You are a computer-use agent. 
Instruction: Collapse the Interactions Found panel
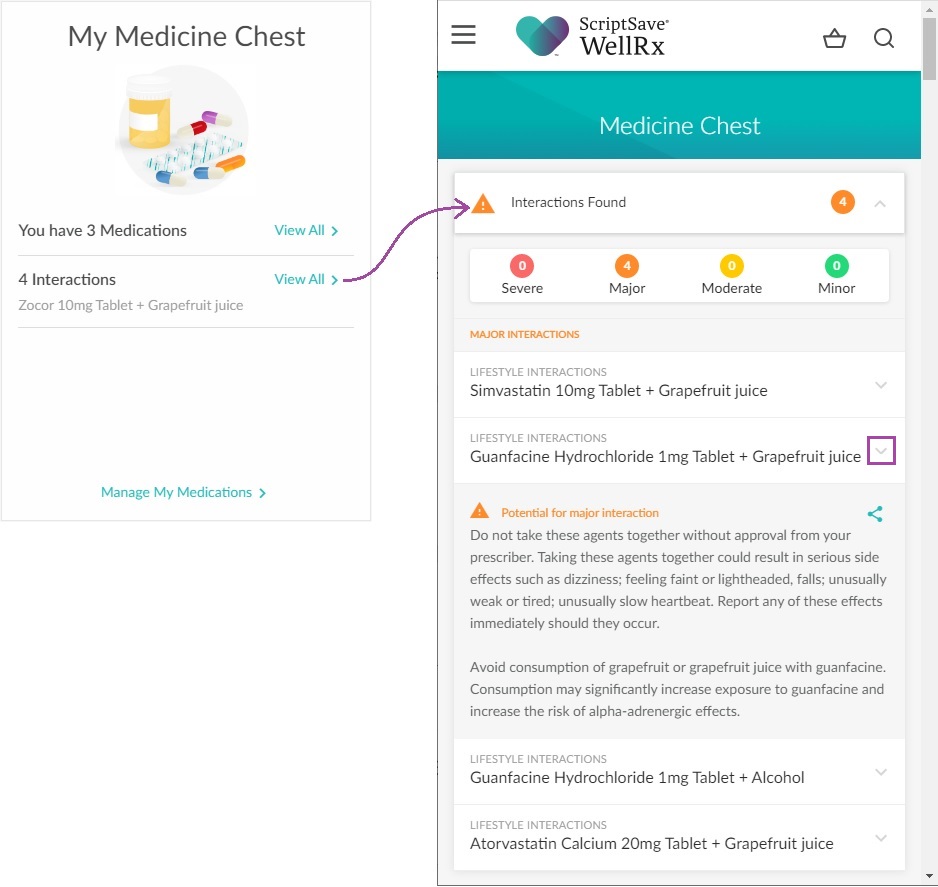[x=880, y=204]
